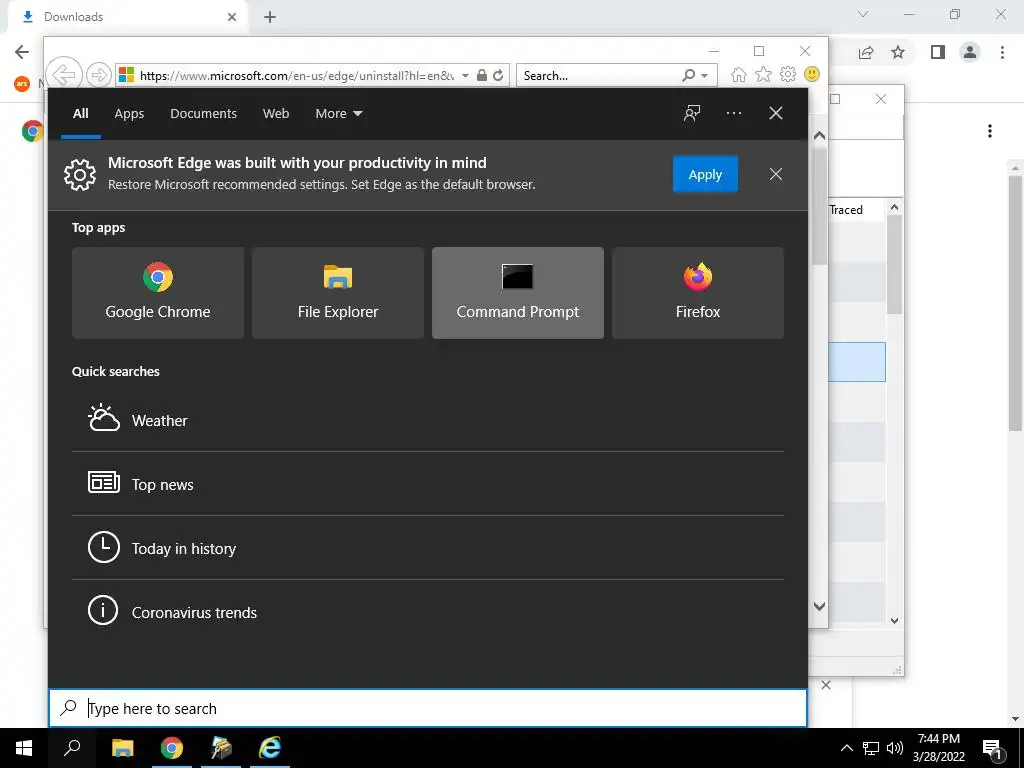Screen dimensions: 1024x768
Task: Switch to the Web search tab
Action: (x=276, y=114)
